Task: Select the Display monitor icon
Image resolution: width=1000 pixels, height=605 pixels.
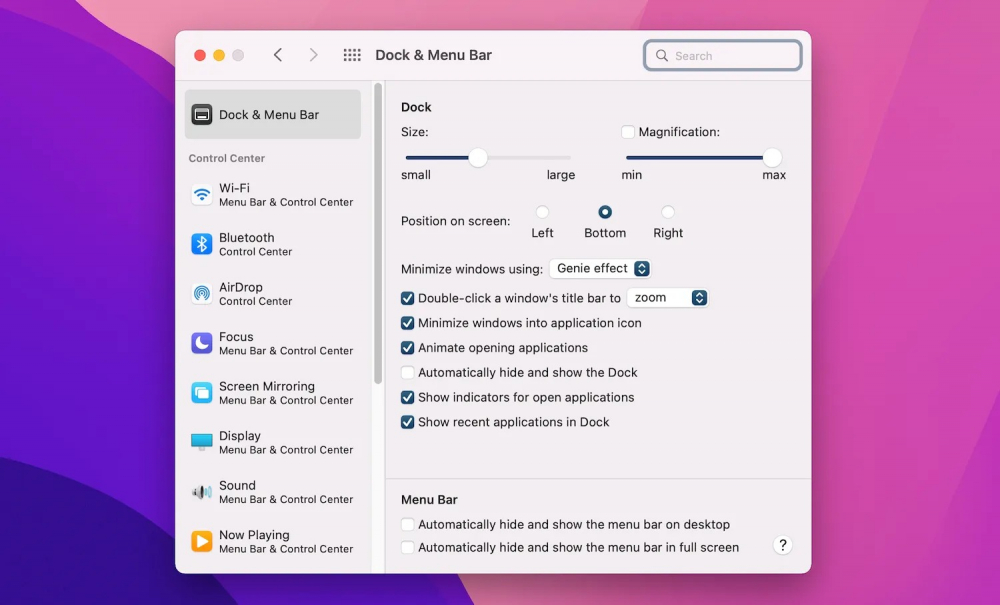Action: [x=202, y=442]
